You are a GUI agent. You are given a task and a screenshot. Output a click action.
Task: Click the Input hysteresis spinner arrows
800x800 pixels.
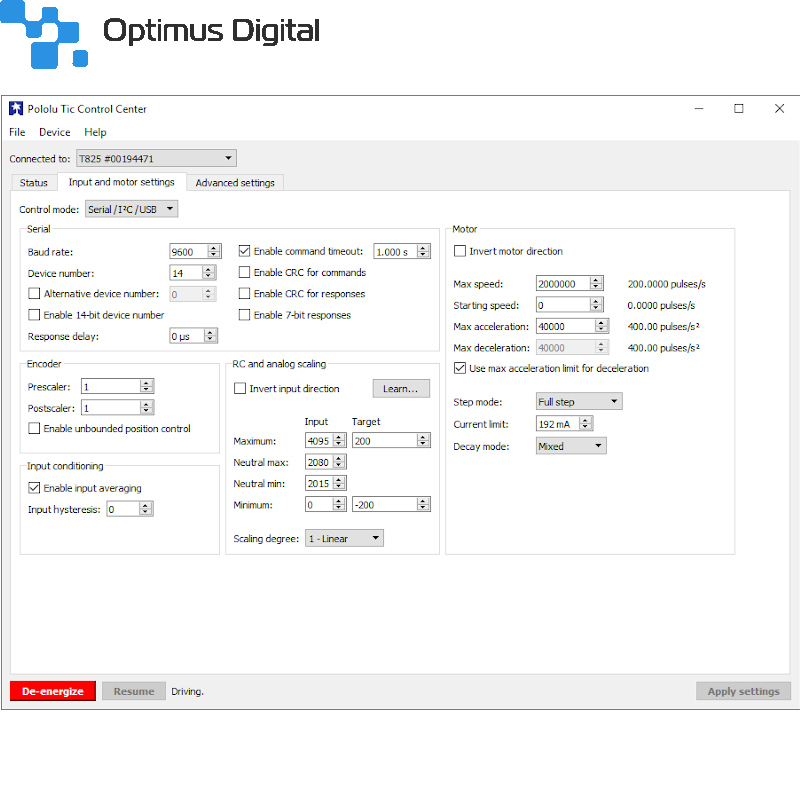pyautogui.click(x=145, y=509)
